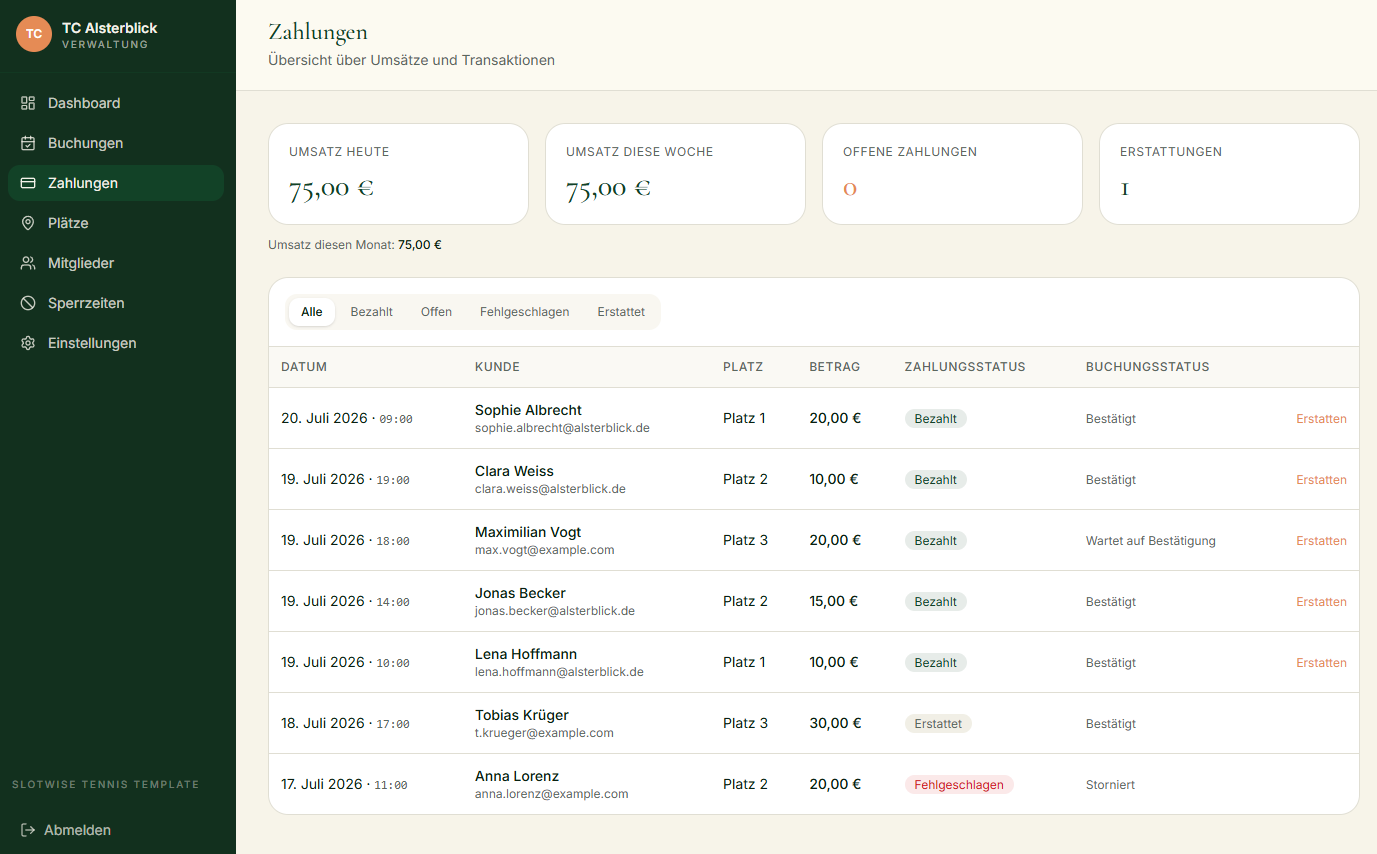
Task: Click Bezahlt badge in Lena Hoffmann row
Action: pos(936,663)
